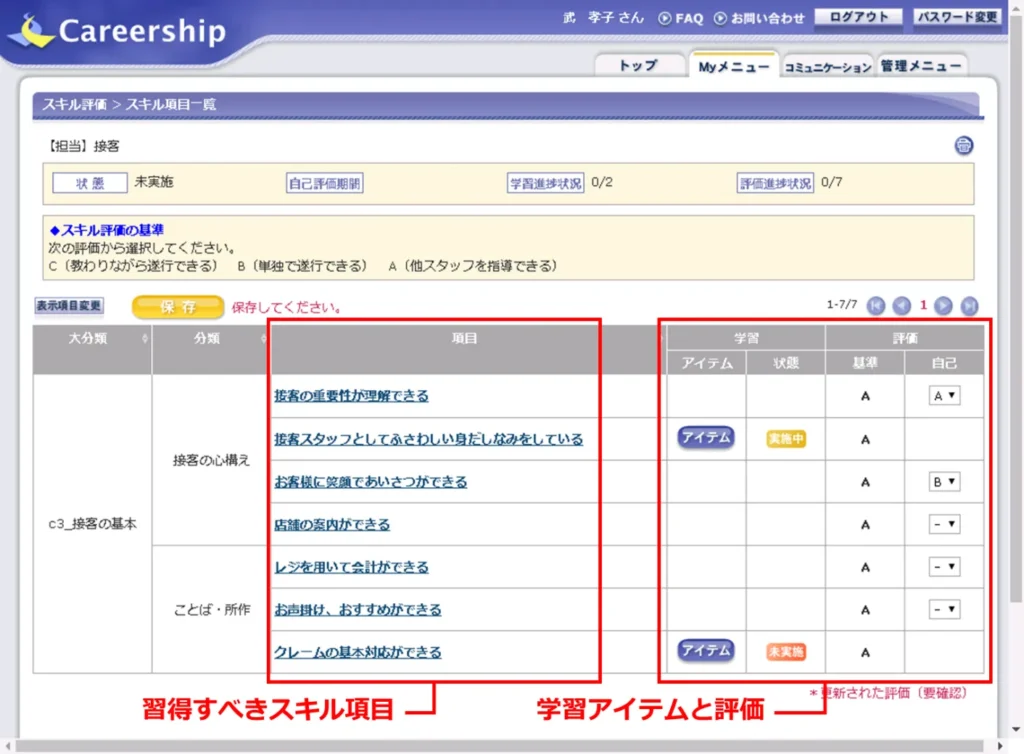Click the previous page arrow icon

tap(901, 306)
